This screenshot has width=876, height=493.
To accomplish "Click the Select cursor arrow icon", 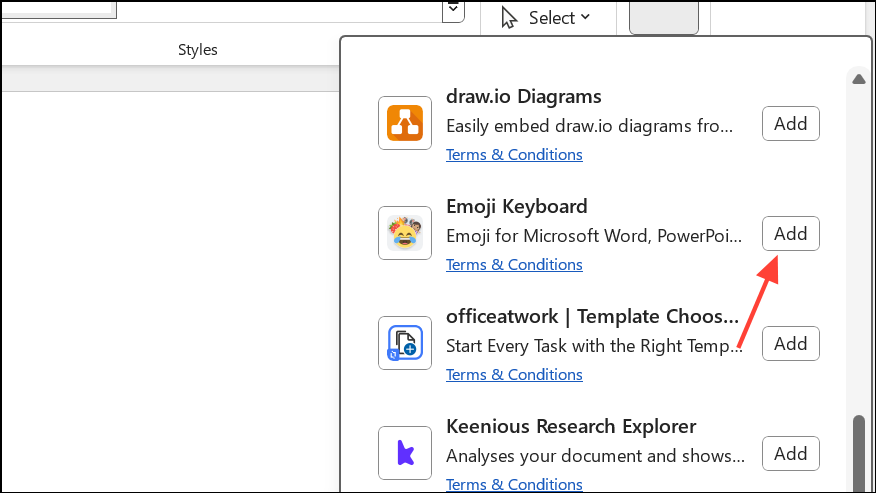I will (508, 17).
